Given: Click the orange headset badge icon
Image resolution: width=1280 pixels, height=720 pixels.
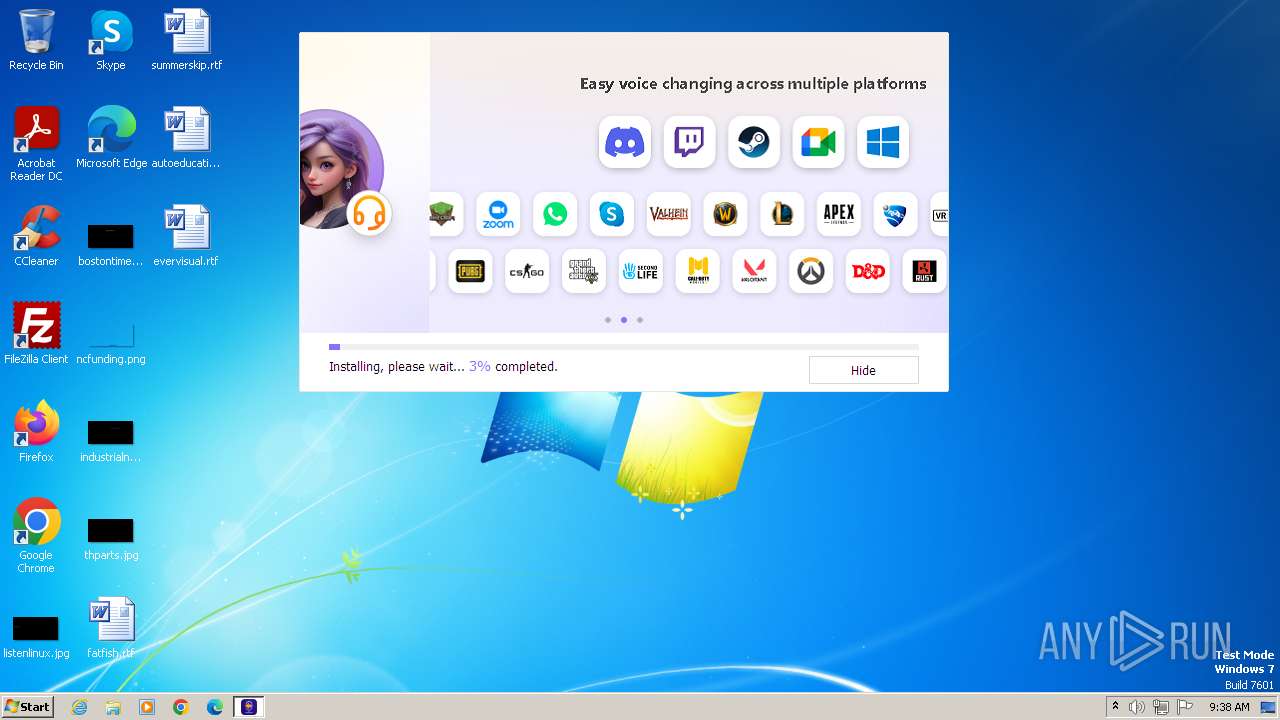Looking at the screenshot, I should click(369, 212).
